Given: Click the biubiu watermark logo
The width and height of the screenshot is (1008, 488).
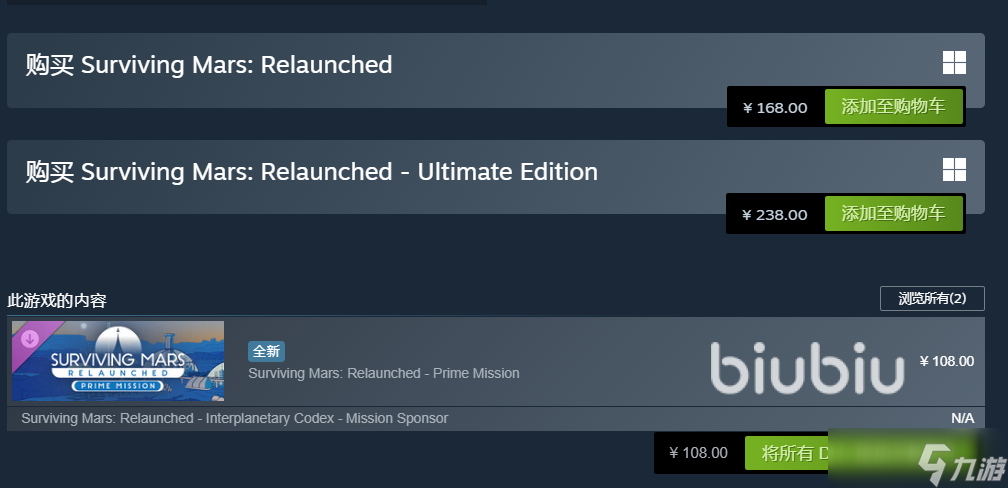Looking at the screenshot, I should coord(807,366).
